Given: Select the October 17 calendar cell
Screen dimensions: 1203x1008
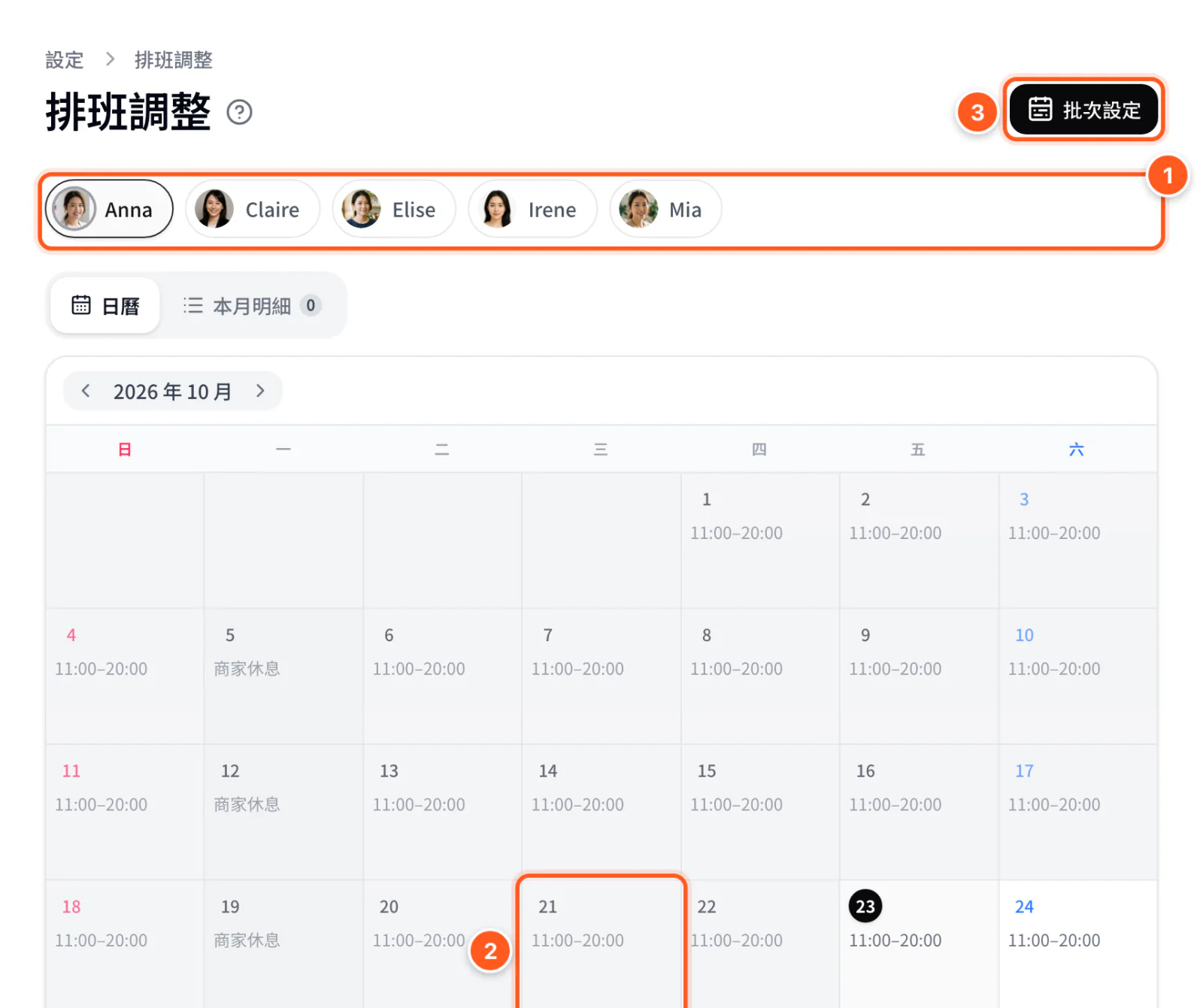Looking at the screenshot, I should point(1077,812).
